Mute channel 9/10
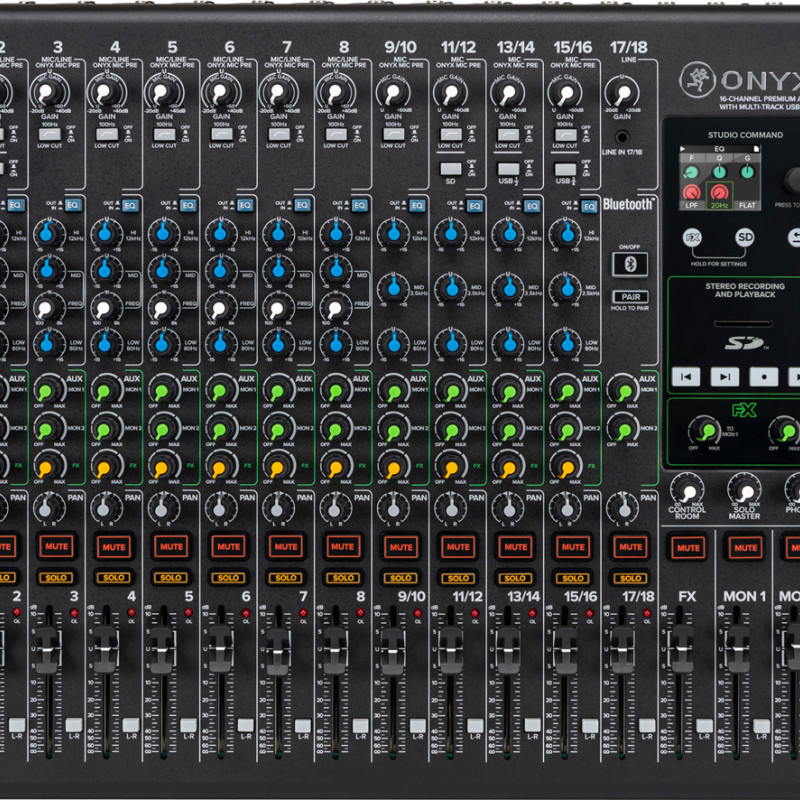The image size is (800, 800). [x=401, y=547]
